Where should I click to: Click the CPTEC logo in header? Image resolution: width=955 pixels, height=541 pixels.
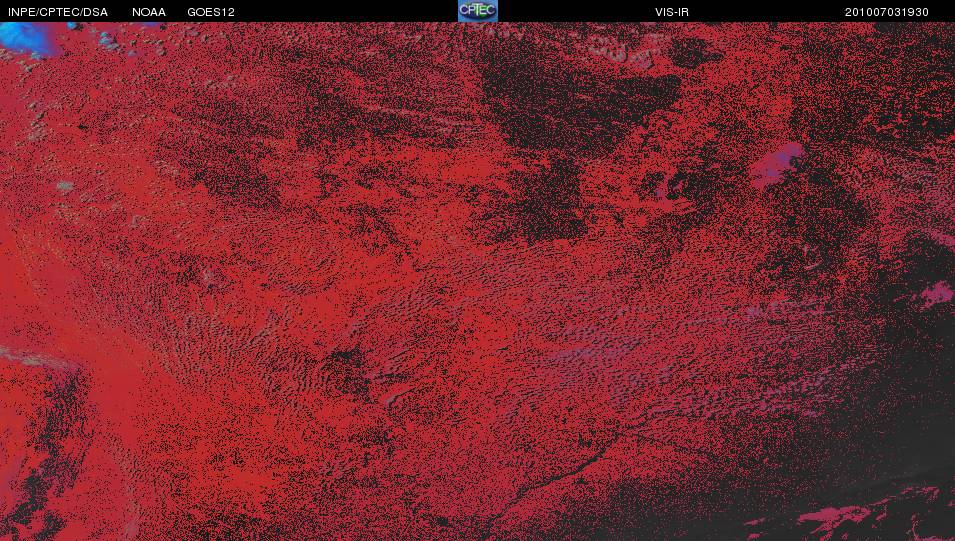coord(478,11)
